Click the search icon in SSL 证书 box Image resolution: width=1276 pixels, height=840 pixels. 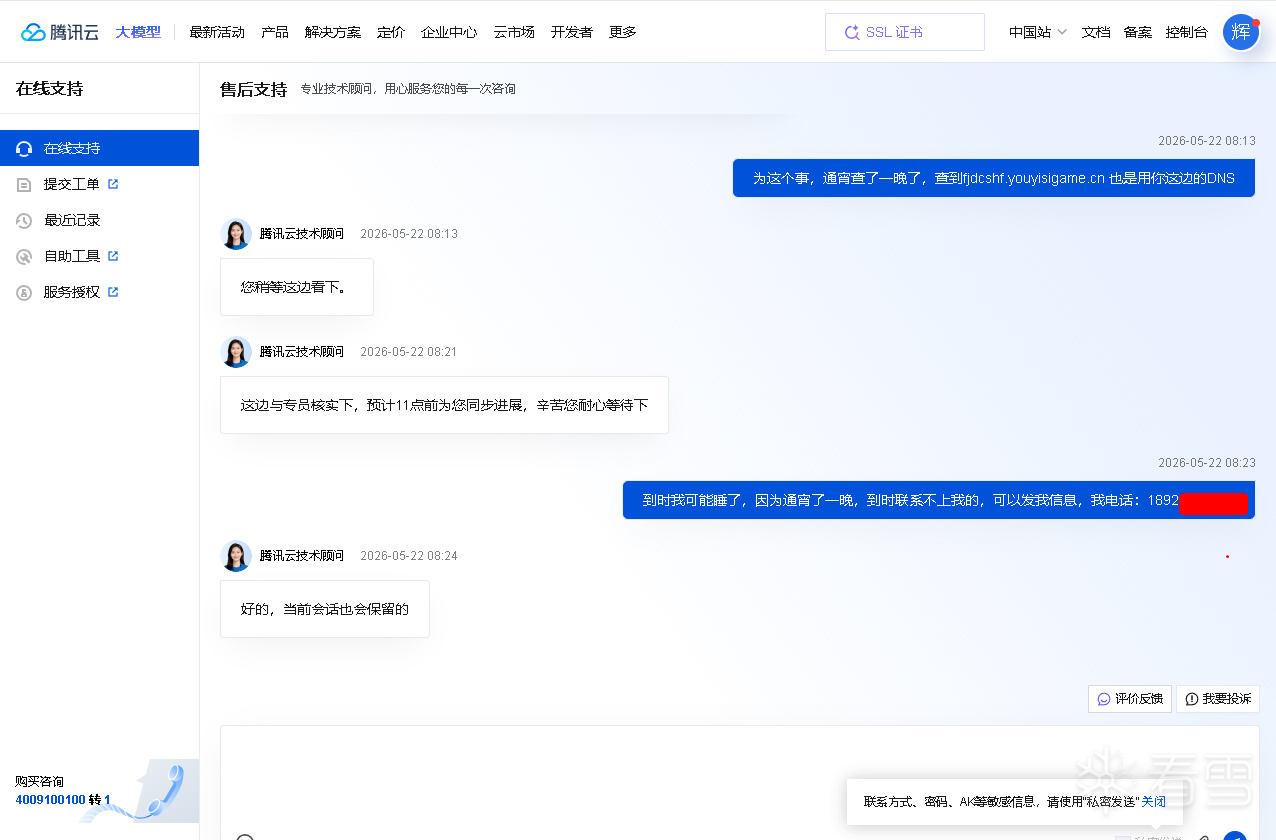pos(852,32)
